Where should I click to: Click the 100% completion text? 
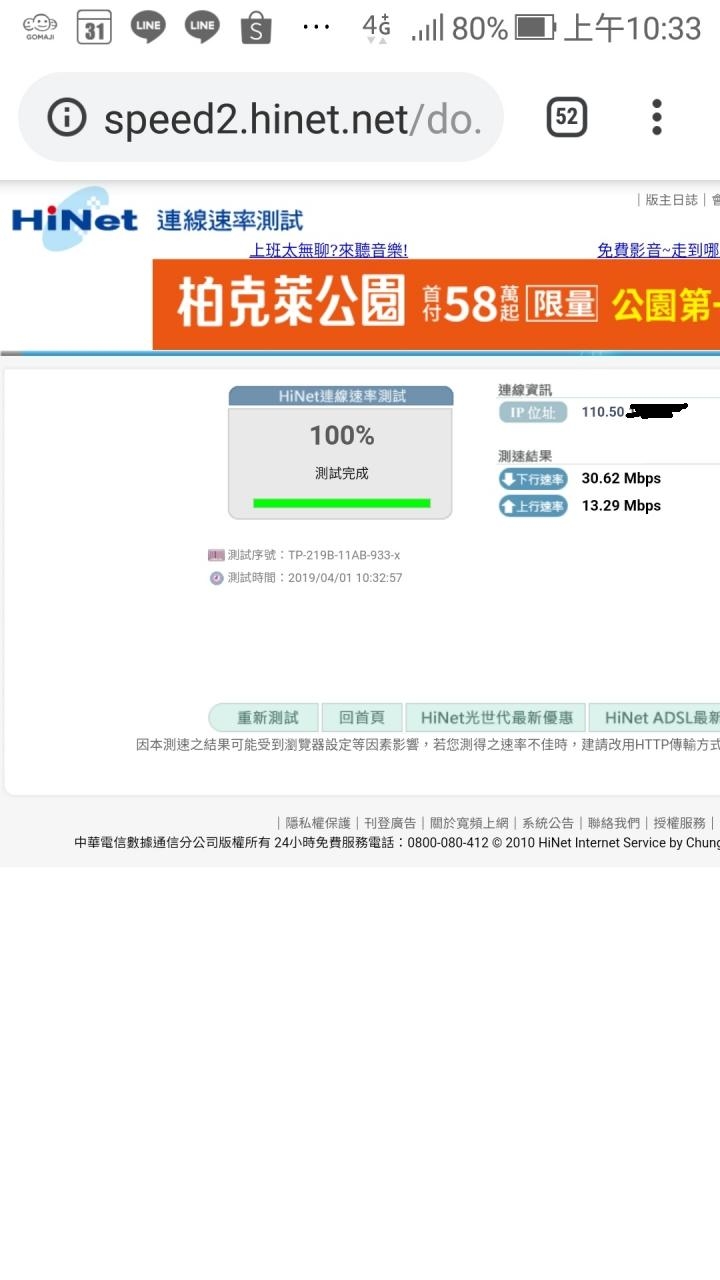click(x=341, y=436)
